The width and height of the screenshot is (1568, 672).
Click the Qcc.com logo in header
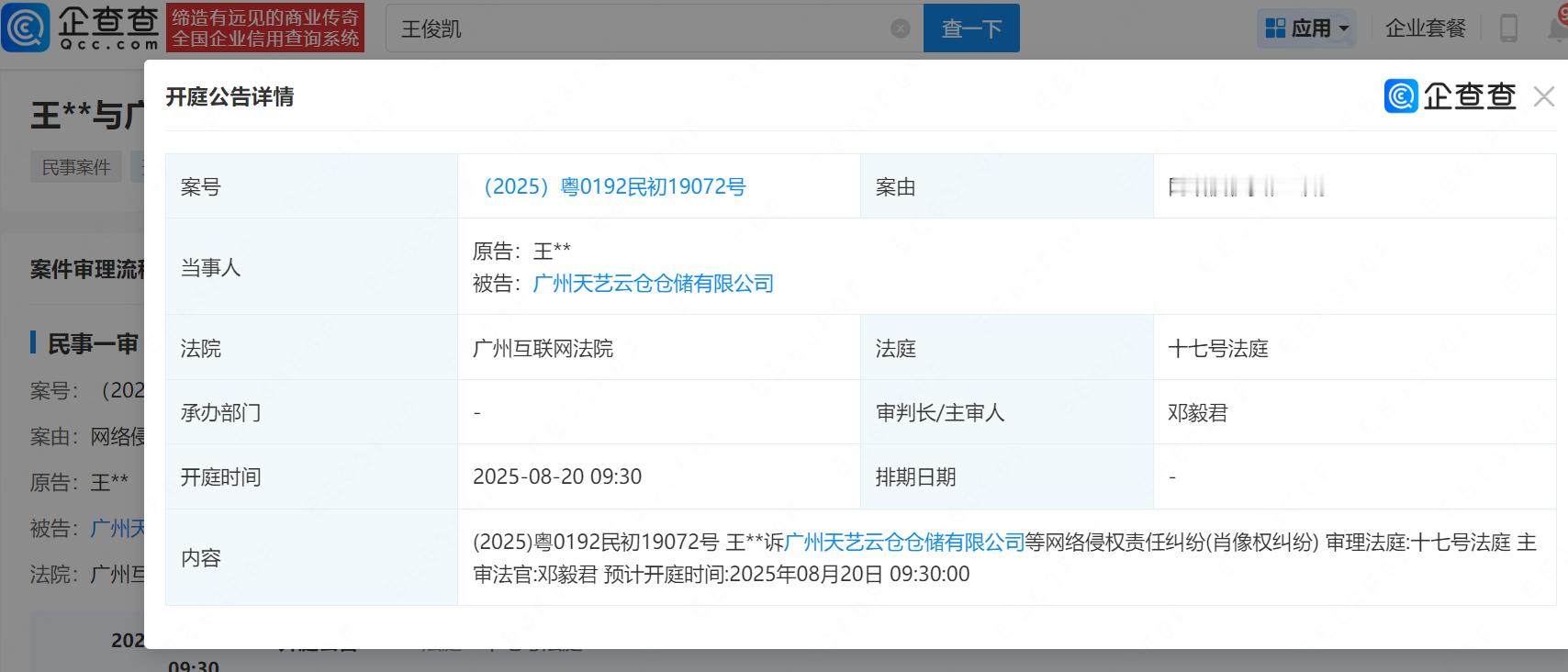coord(81,28)
